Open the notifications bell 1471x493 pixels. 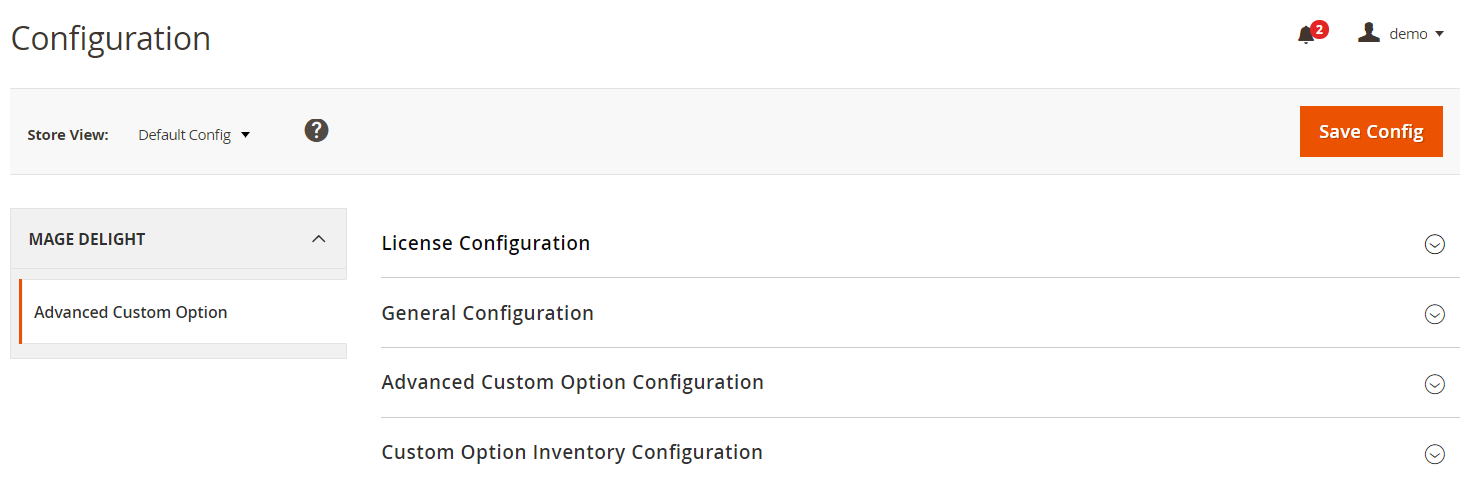(x=1305, y=36)
